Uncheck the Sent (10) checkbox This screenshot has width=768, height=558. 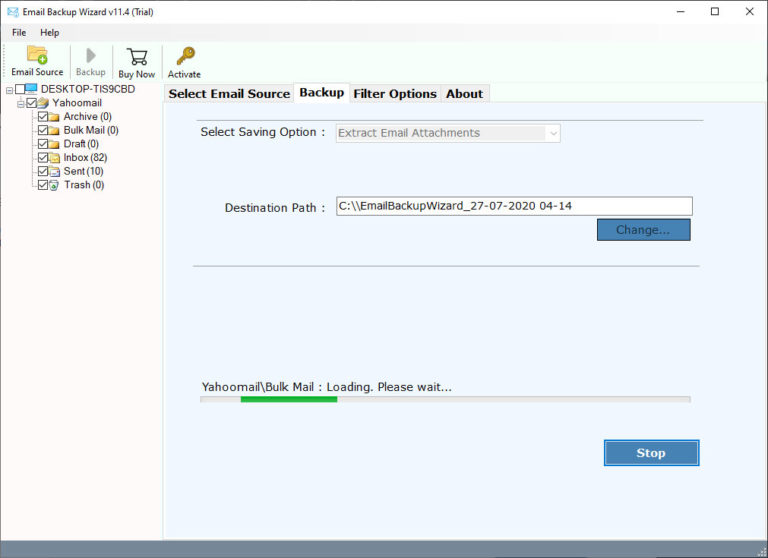click(43, 171)
